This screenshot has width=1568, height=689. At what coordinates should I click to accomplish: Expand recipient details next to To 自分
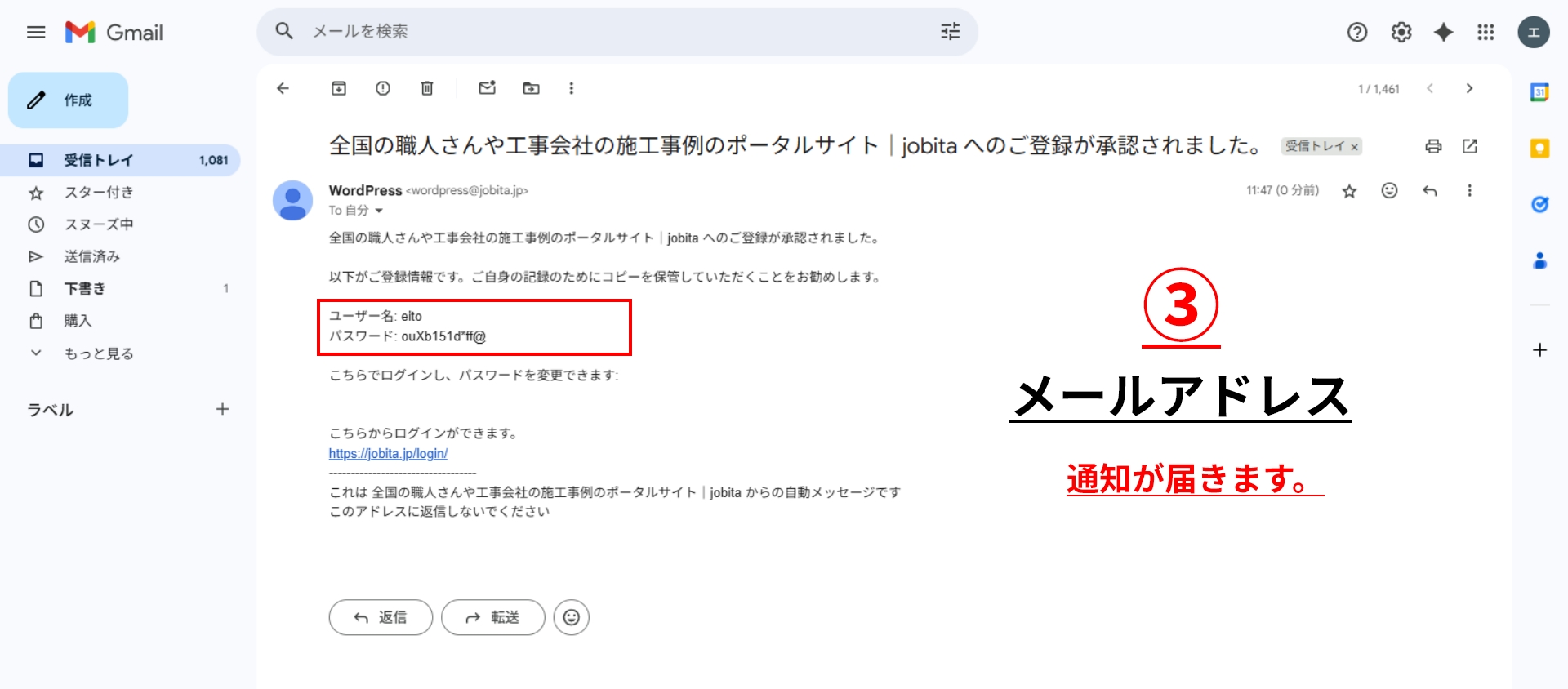379,211
